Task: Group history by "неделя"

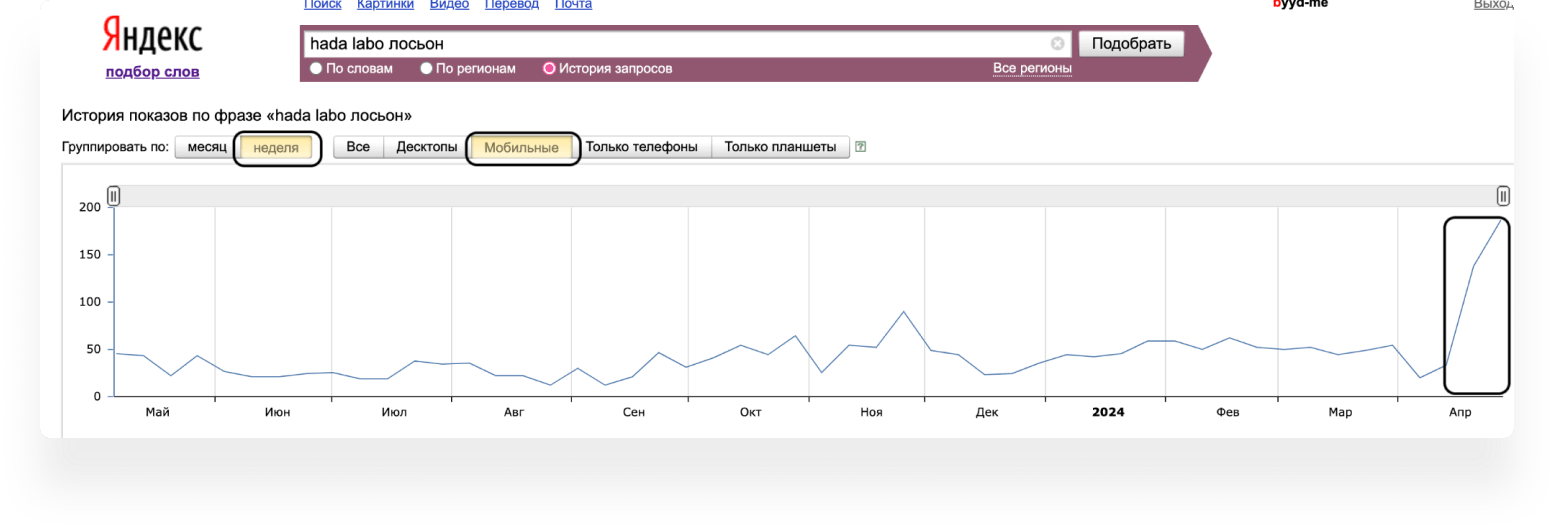Action: tap(276, 148)
